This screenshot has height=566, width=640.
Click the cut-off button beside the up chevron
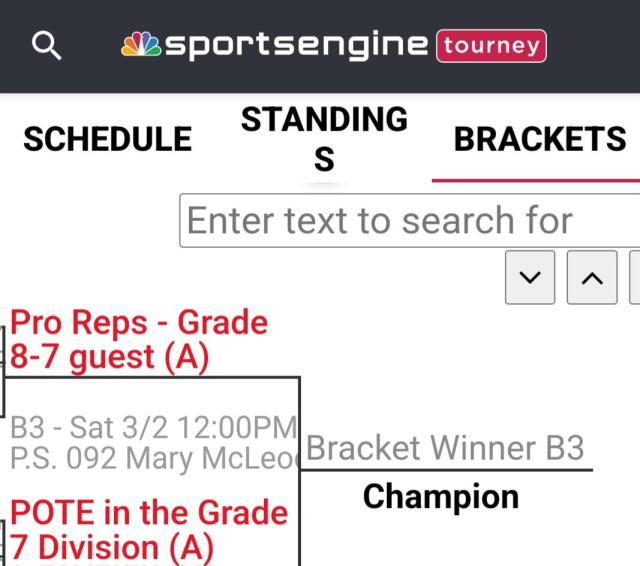(x=634, y=278)
